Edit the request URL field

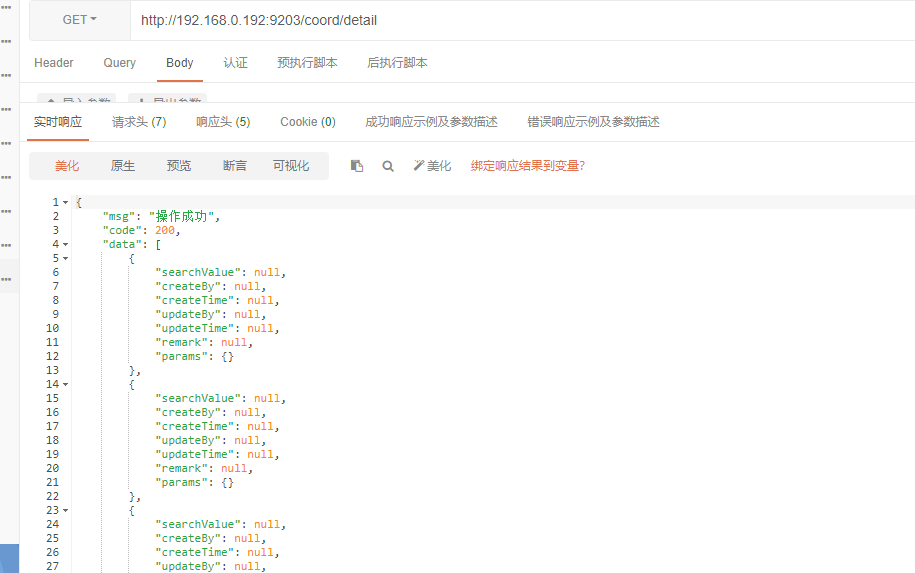[x=522, y=20]
